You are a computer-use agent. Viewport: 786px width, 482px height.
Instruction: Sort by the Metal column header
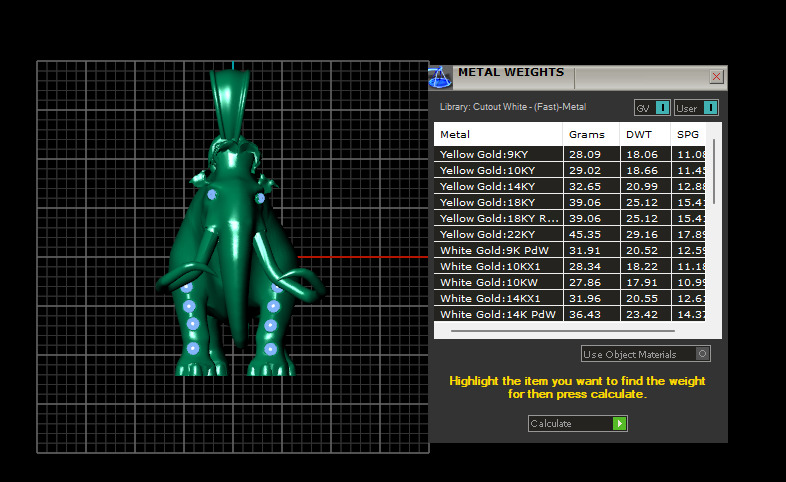pyautogui.click(x=498, y=134)
